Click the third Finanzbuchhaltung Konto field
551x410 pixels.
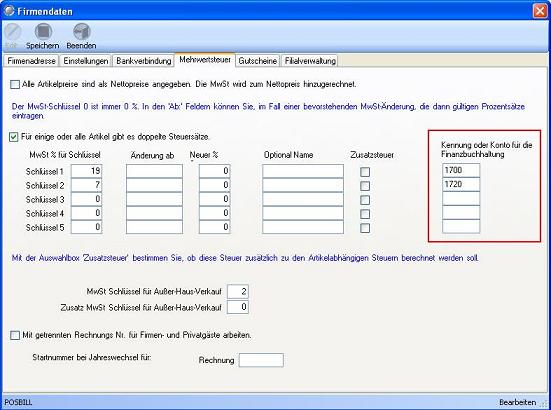tap(461, 199)
